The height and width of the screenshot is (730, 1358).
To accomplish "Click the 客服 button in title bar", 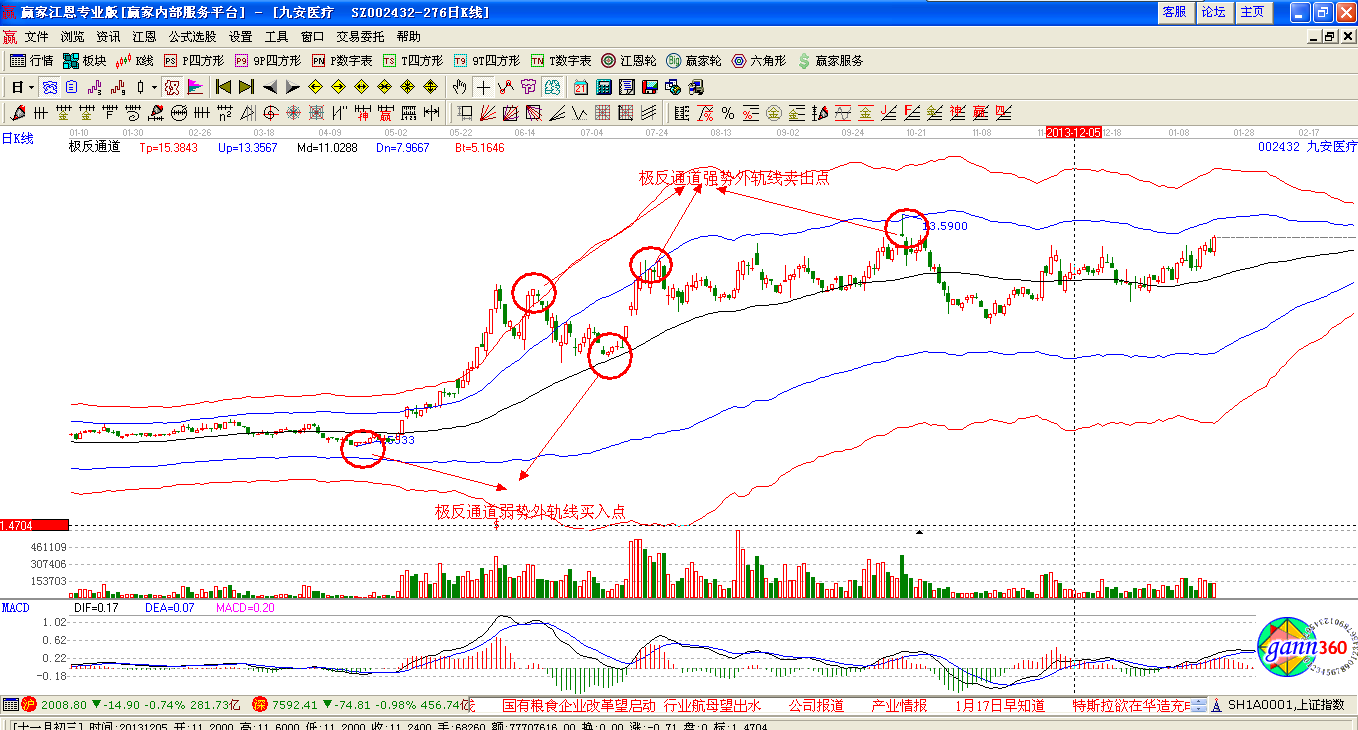I will (x=1173, y=12).
